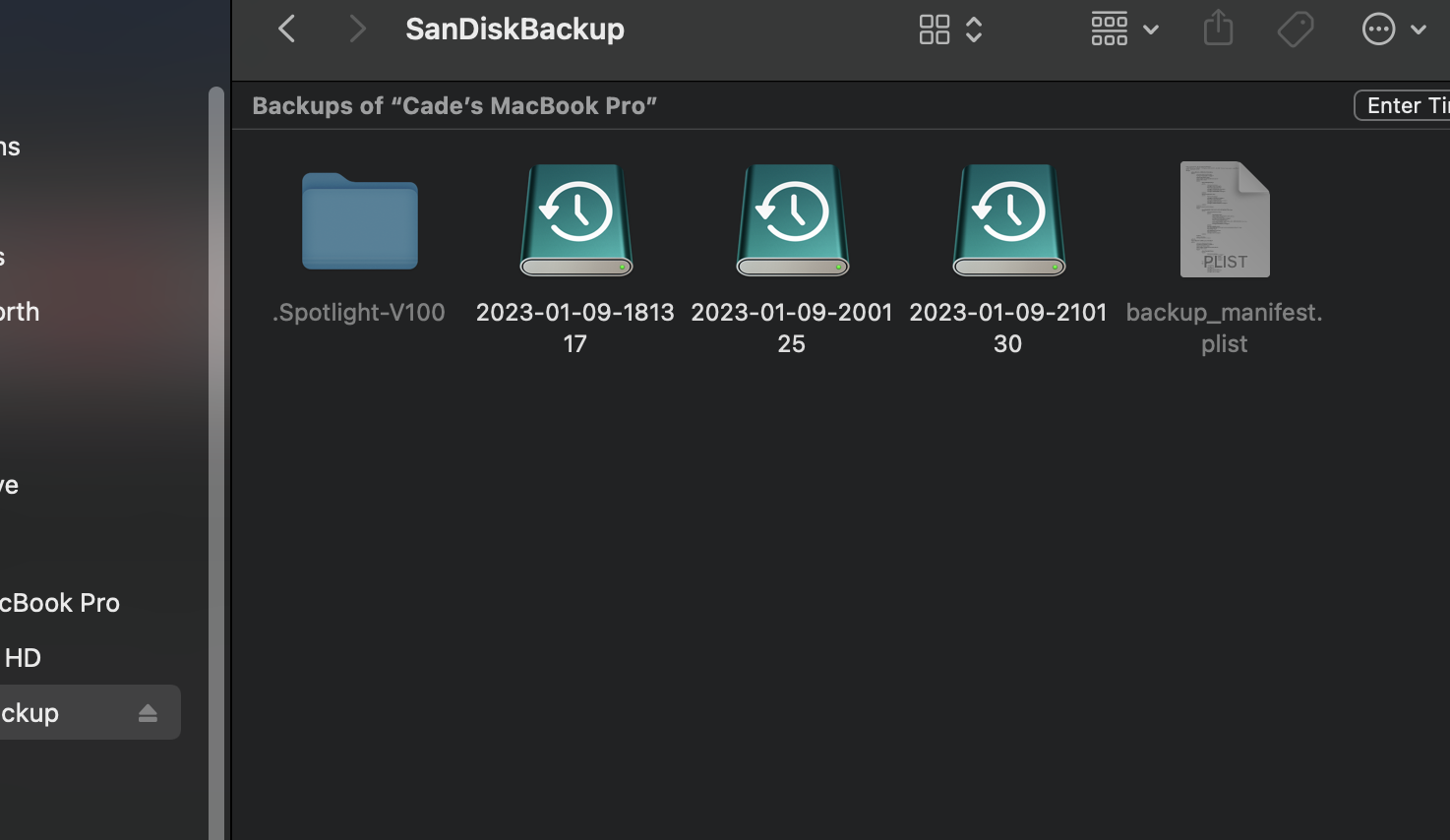Click the SanDiskBackup title in the toolbar
The height and width of the screenshot is (840, 1450).
[x=514, y=29]
